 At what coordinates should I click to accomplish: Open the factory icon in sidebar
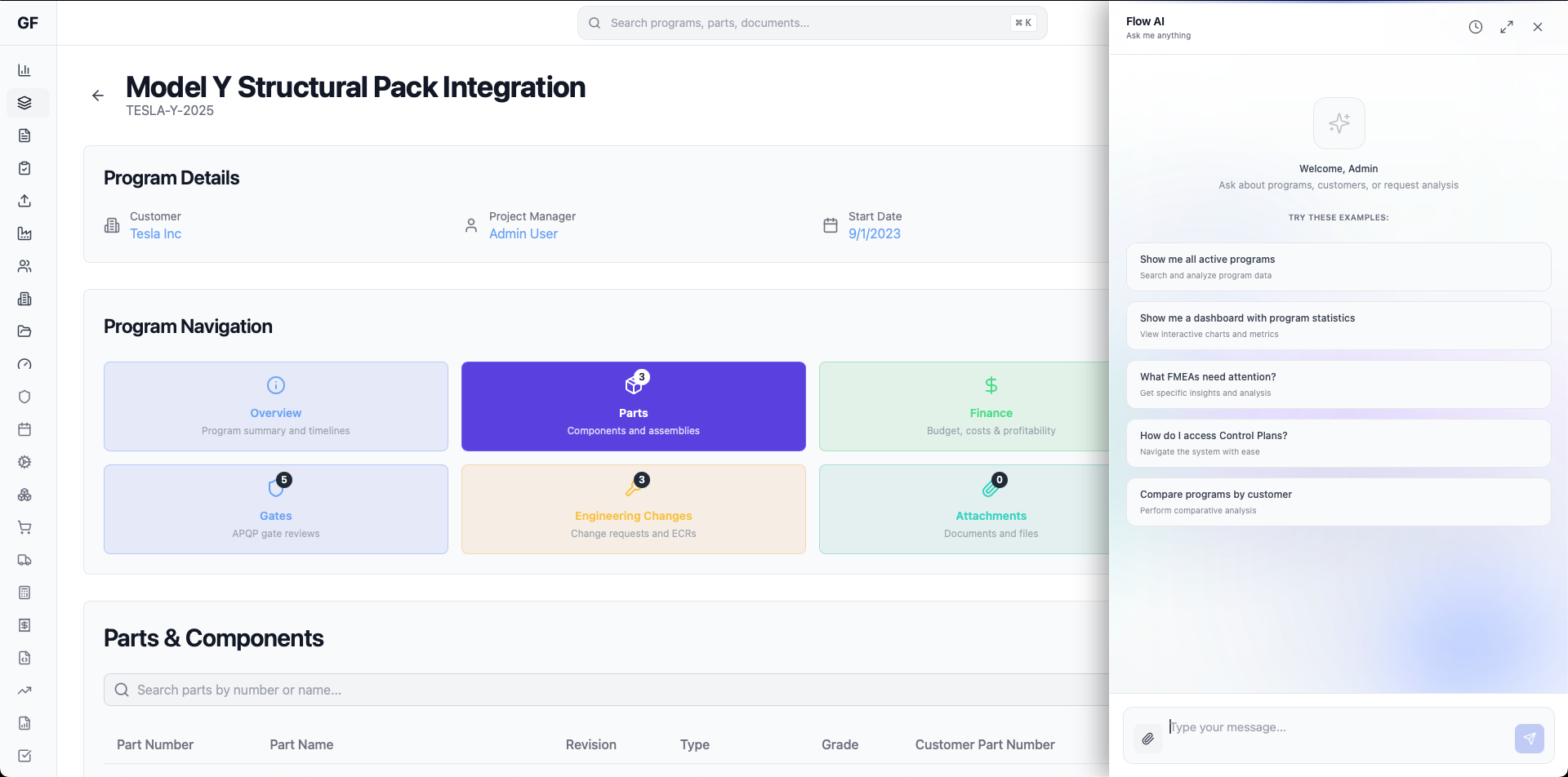point(24,233)
